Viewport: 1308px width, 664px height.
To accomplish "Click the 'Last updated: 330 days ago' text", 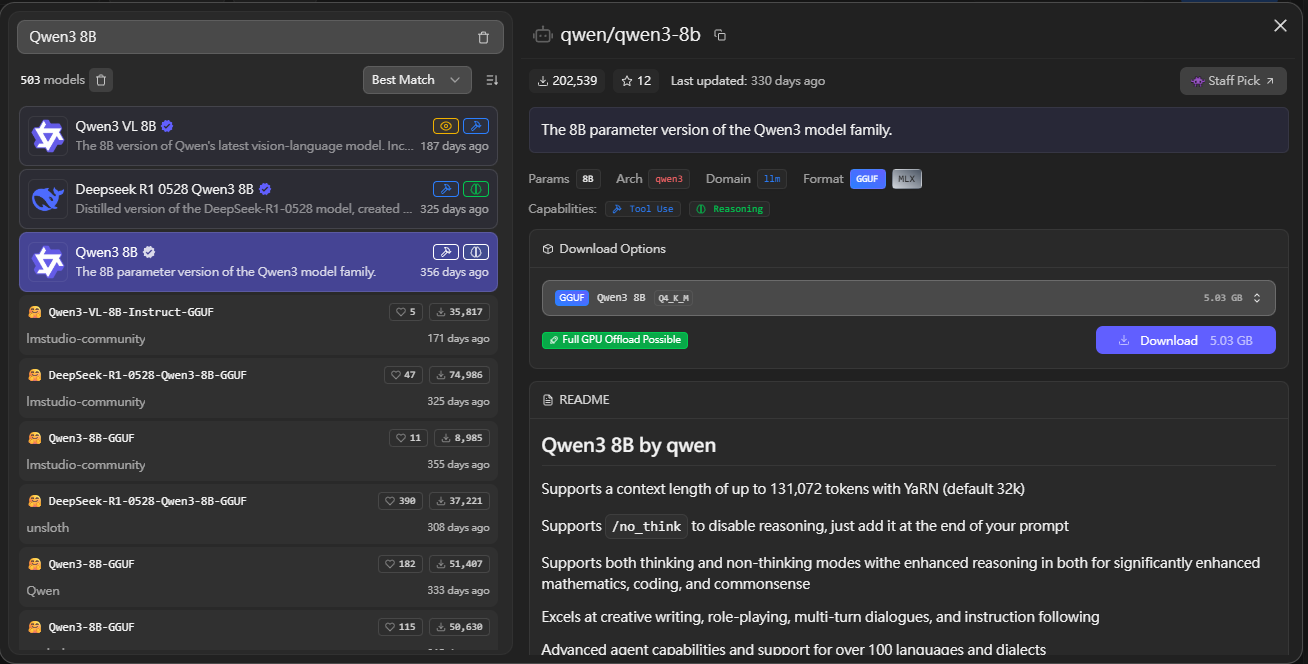I will coord(748,81).
